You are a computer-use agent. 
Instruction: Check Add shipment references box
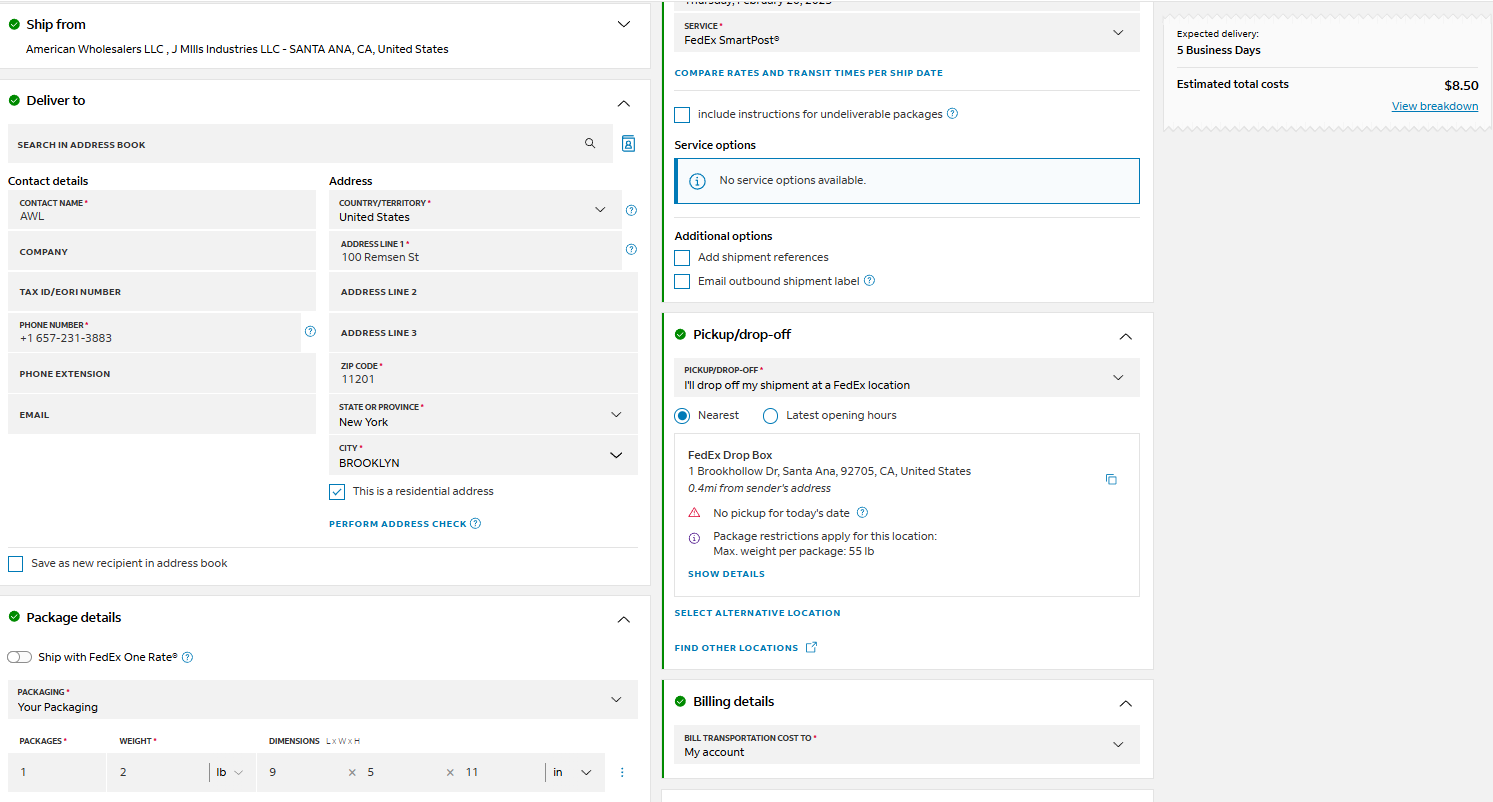click(682, 257)
